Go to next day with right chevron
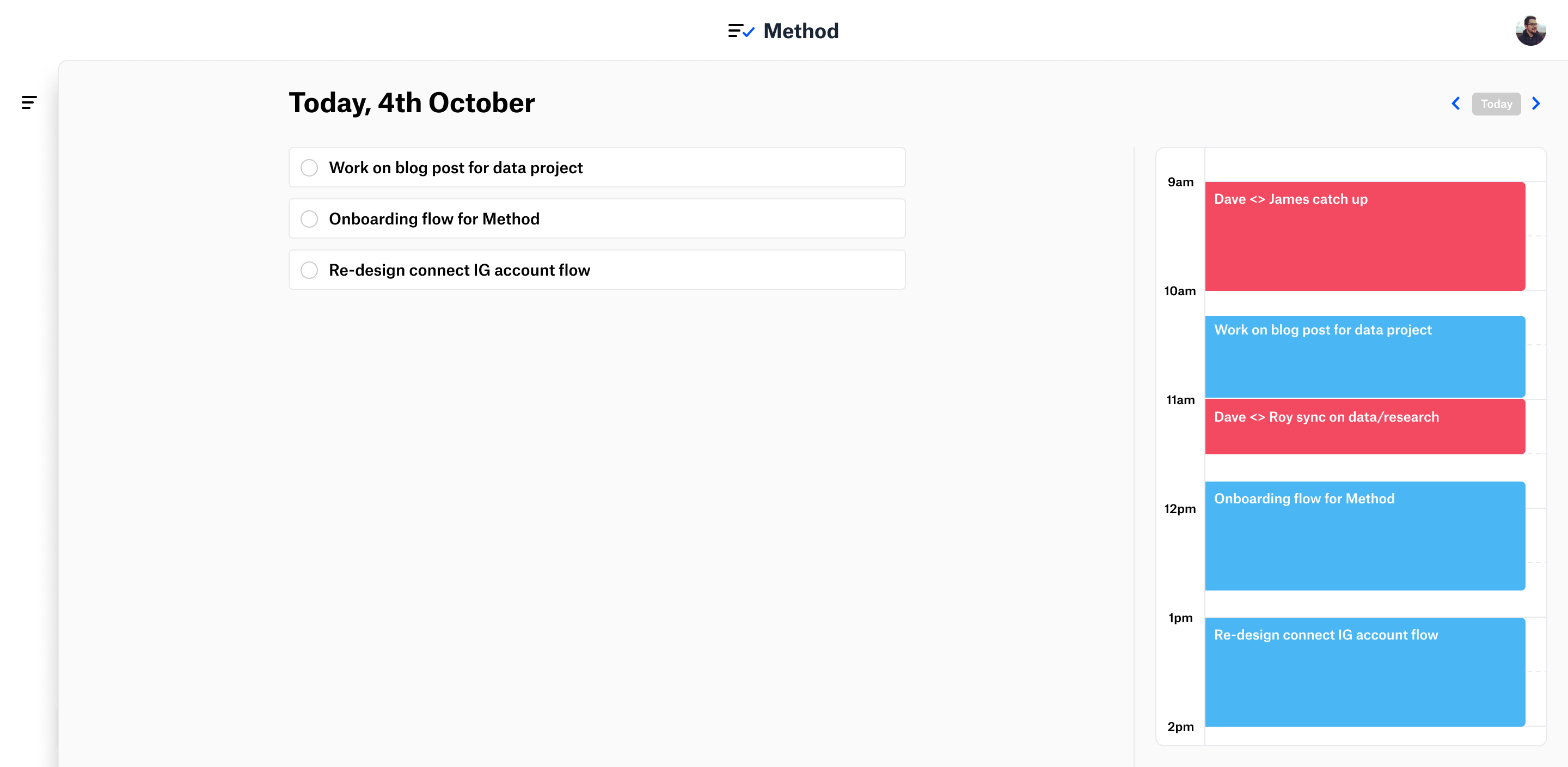 [x=1536, y=104]
